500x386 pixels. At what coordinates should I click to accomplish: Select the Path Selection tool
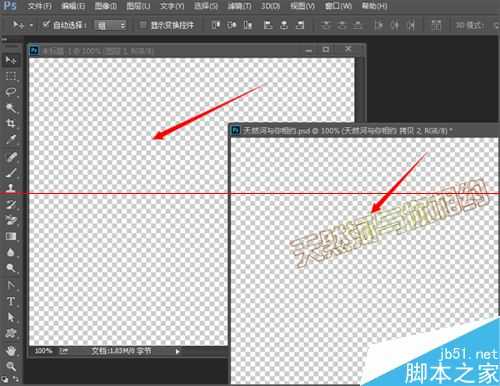pyautogui.click(x=11, y=317)
